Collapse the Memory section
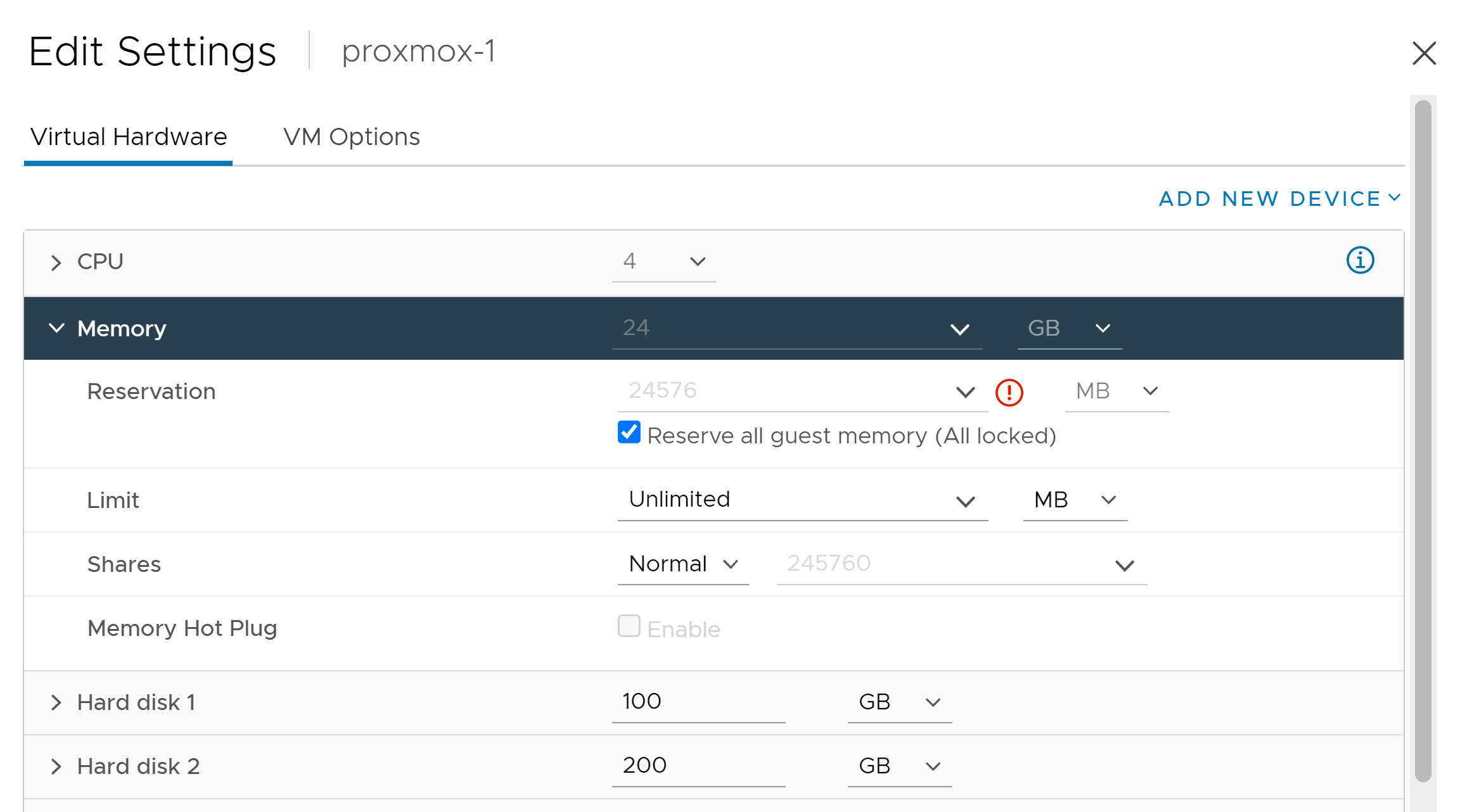The width and height of the screenshot is (1467, 812). 56,328
